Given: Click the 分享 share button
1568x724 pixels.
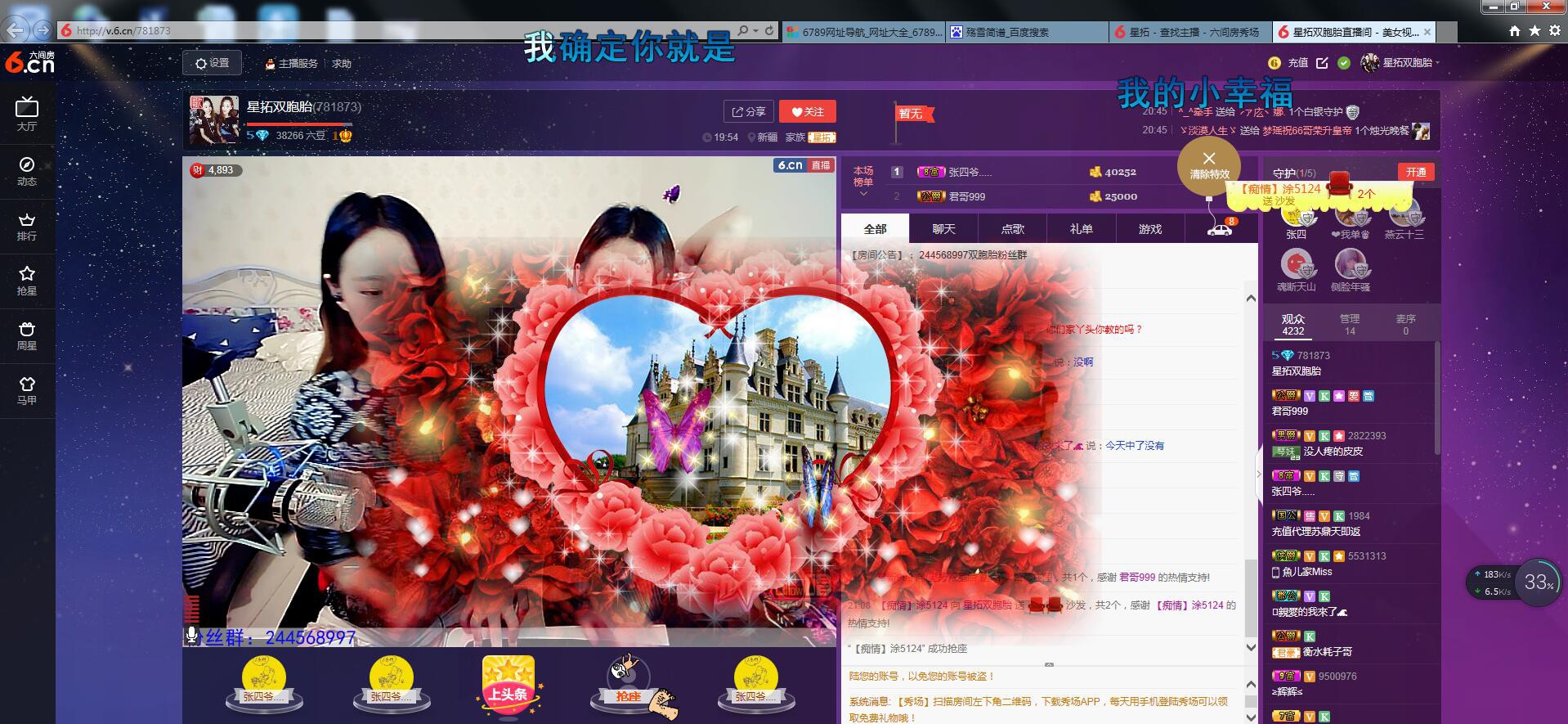Looking at the screenshot, I should click(x=749, y=112).
